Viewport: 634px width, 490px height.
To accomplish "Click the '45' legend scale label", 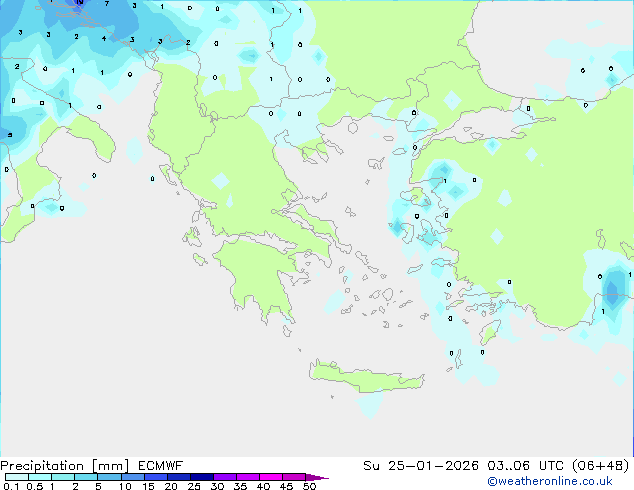I will [286, 486].
